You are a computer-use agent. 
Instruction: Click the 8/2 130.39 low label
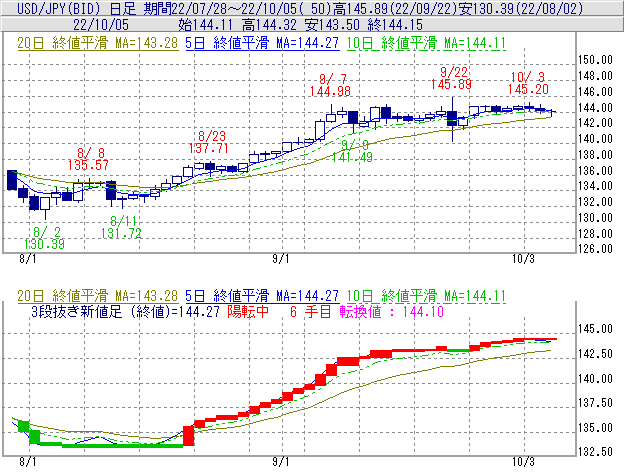[x=44, y=238]
